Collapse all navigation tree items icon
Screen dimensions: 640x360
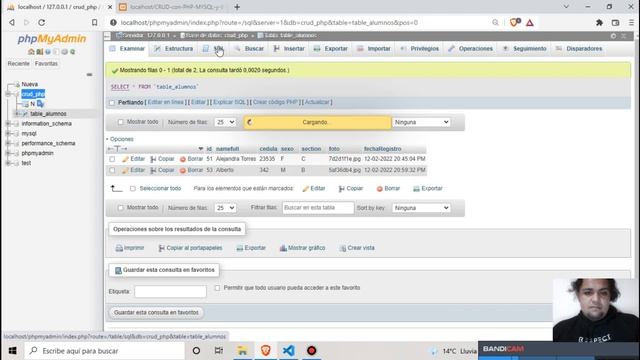click(89, 75)
